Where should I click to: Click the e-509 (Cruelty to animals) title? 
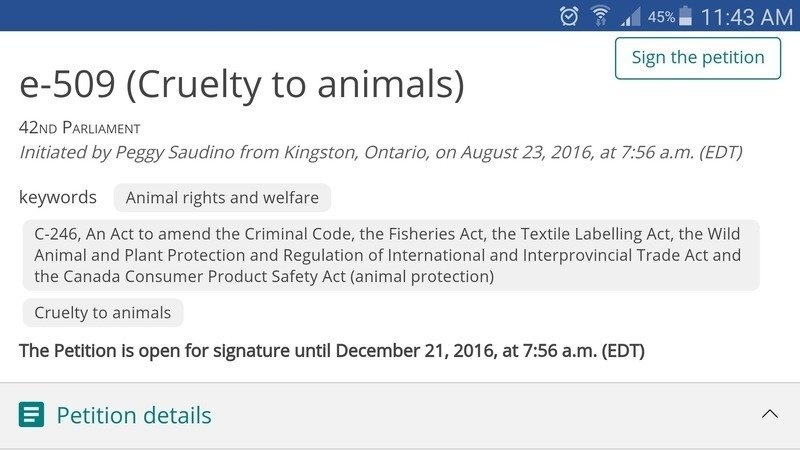click(x=242, y=85)
